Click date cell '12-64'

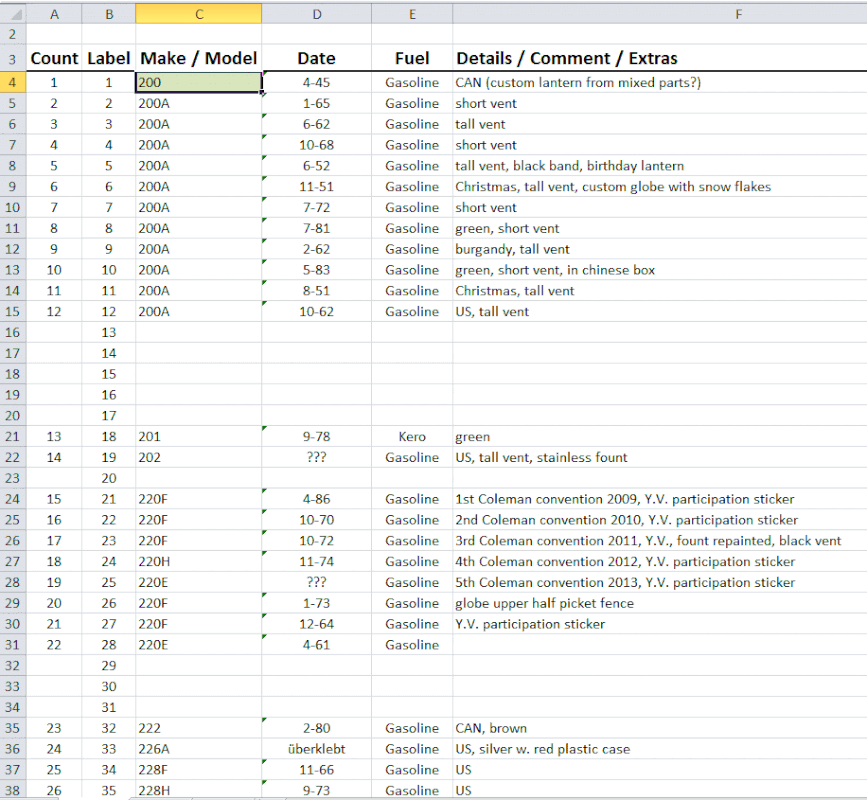click(316, 624)
